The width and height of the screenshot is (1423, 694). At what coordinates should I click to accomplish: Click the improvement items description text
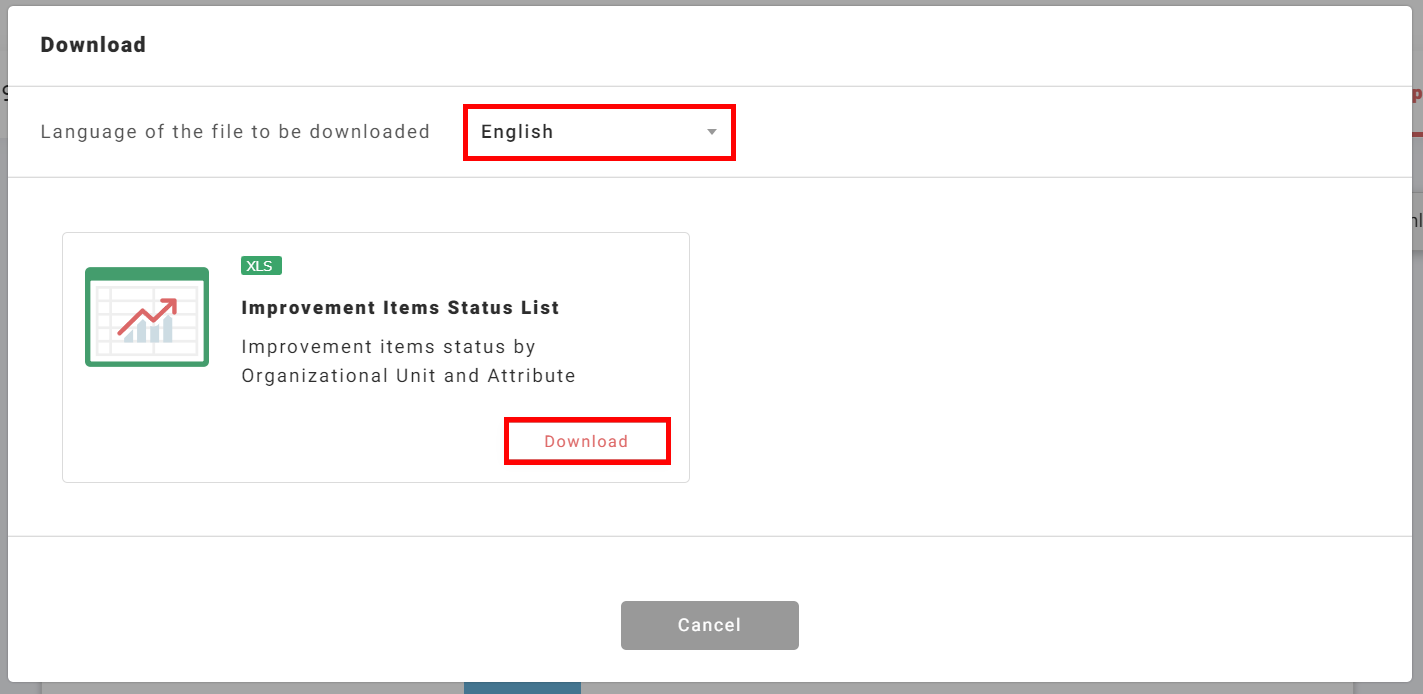[408, 361]
